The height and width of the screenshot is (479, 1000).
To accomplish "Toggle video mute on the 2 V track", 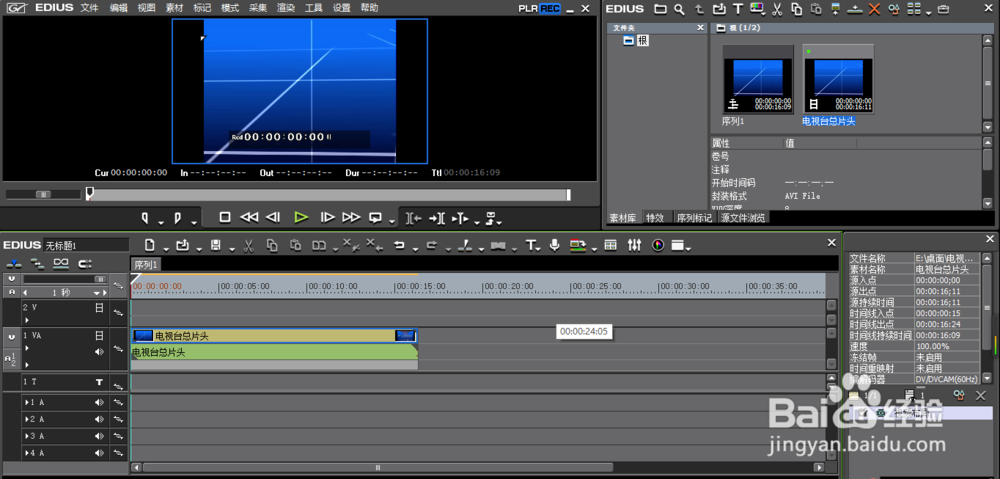I will [x=99, y=307].
